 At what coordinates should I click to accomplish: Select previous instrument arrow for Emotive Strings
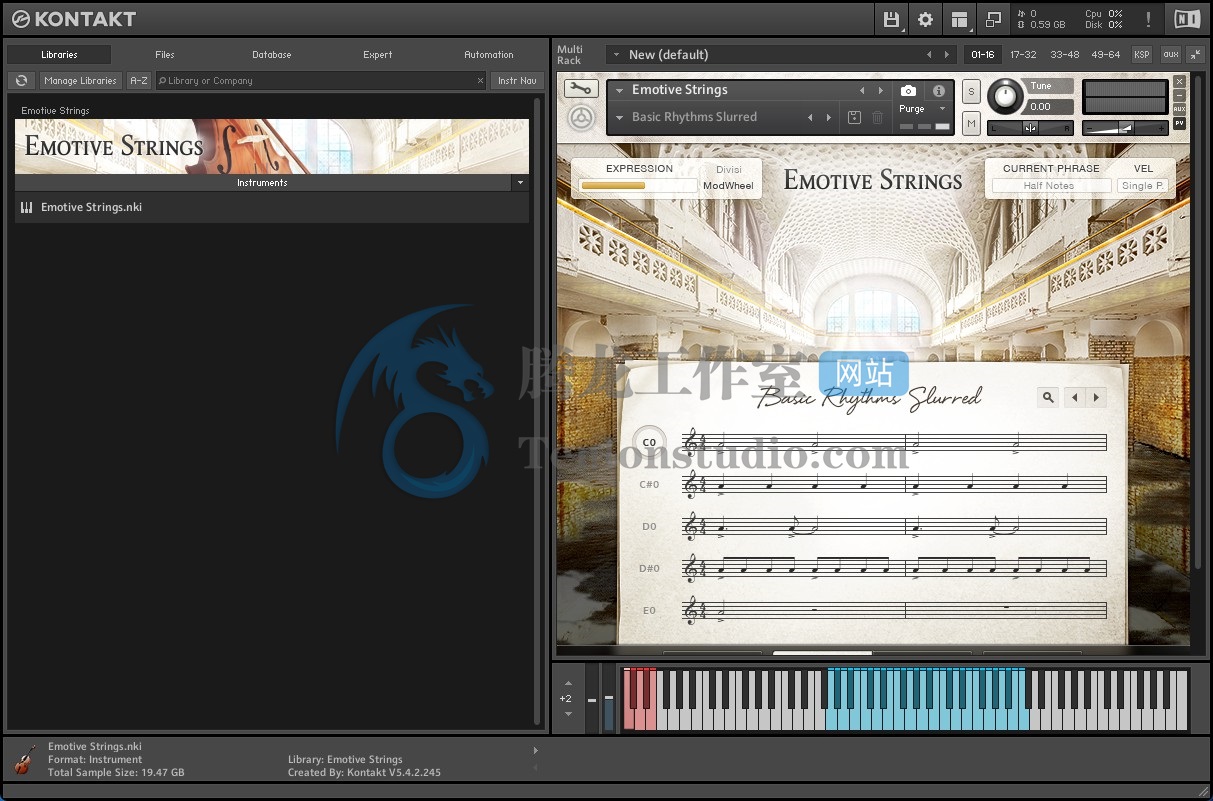pyautogui.click(x=862, y=91)
